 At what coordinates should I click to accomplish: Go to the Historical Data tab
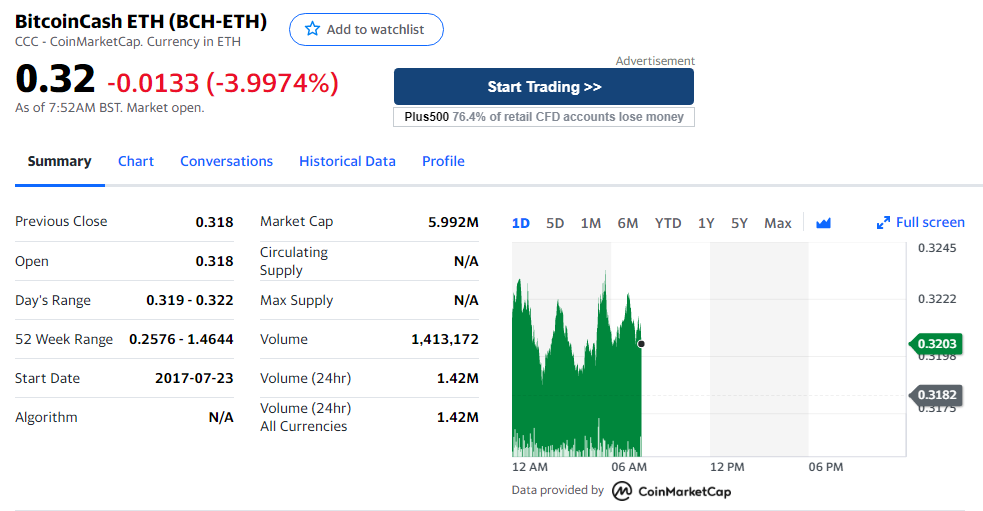click(x=347, y=161)
